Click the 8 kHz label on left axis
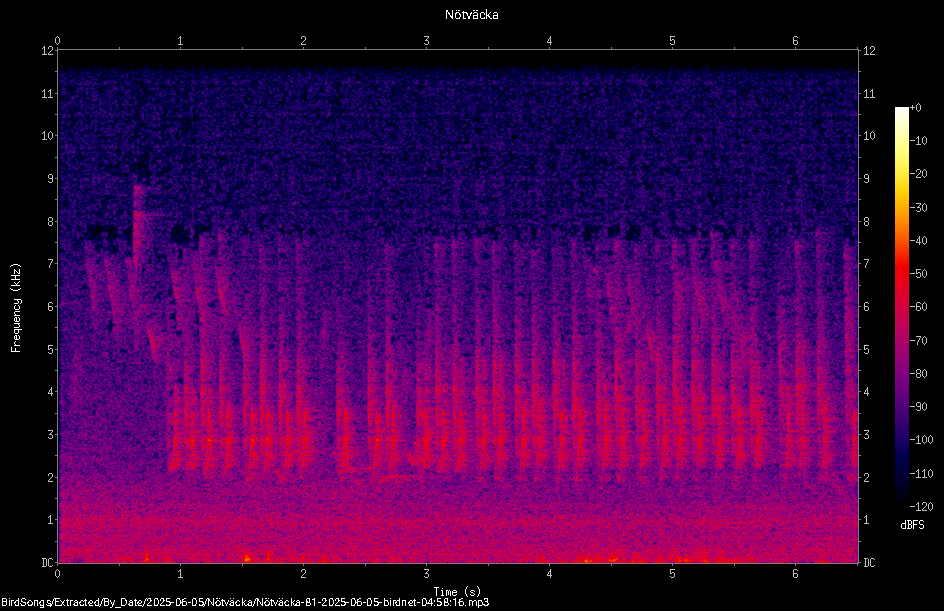The width and height of the screenshot is (944, 611). coord(51,221)
